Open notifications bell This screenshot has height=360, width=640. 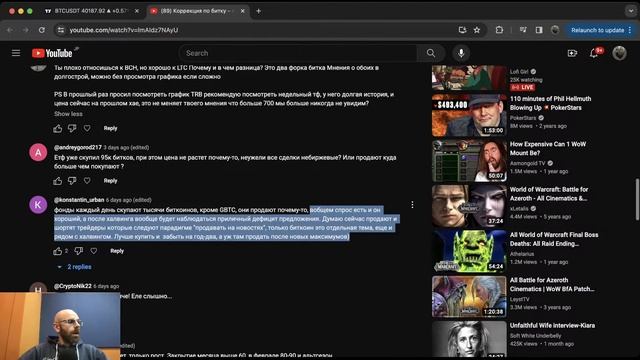594,53
